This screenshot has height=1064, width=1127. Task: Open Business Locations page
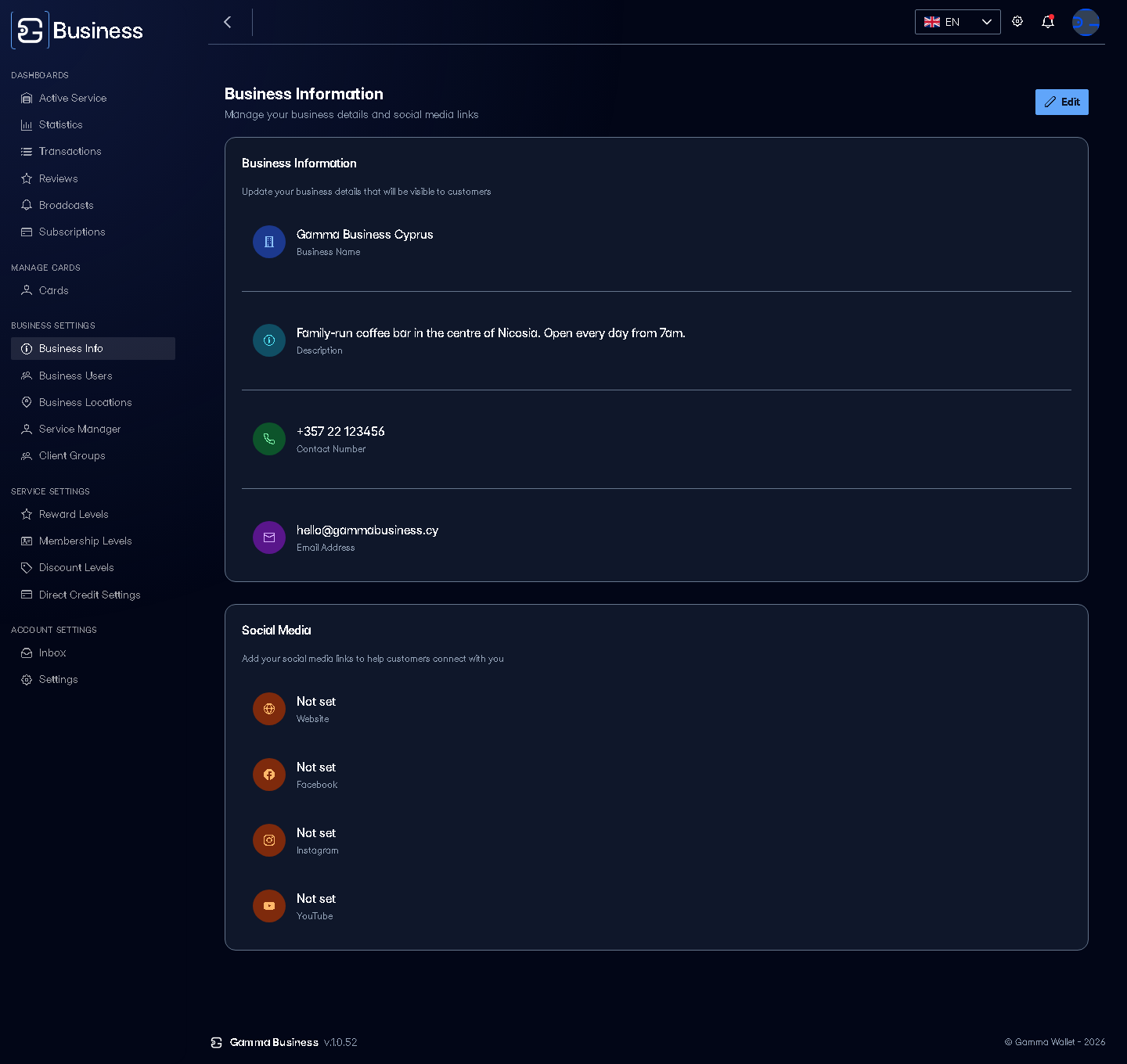(93, 402)
